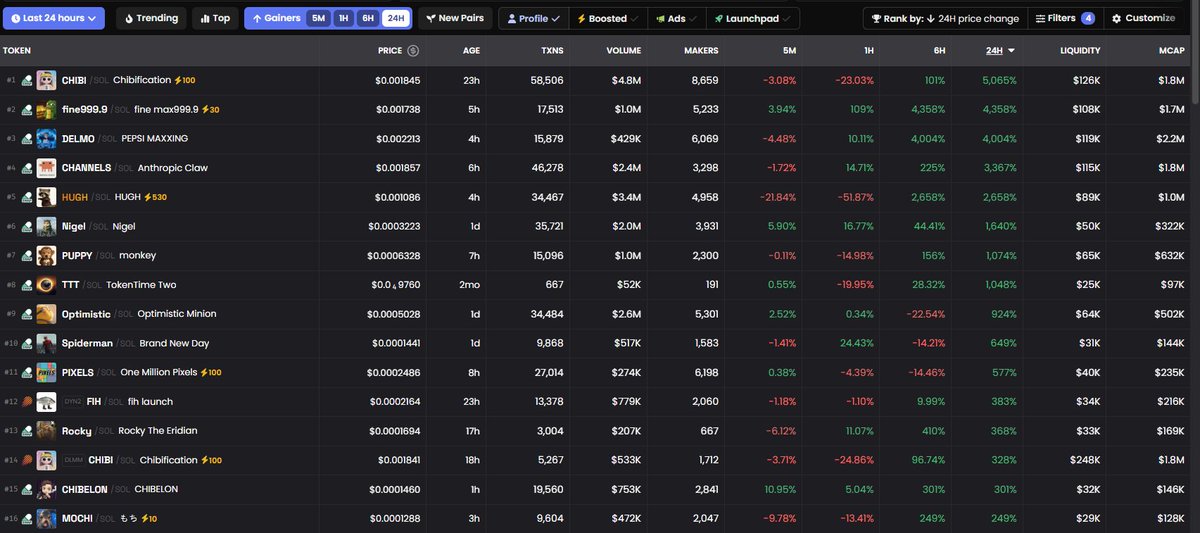The width and height of the screenshot is (1200, 533).
Task: Click the Spiderman token avatar
Action: pyautogui.click(x=46, y=343)
